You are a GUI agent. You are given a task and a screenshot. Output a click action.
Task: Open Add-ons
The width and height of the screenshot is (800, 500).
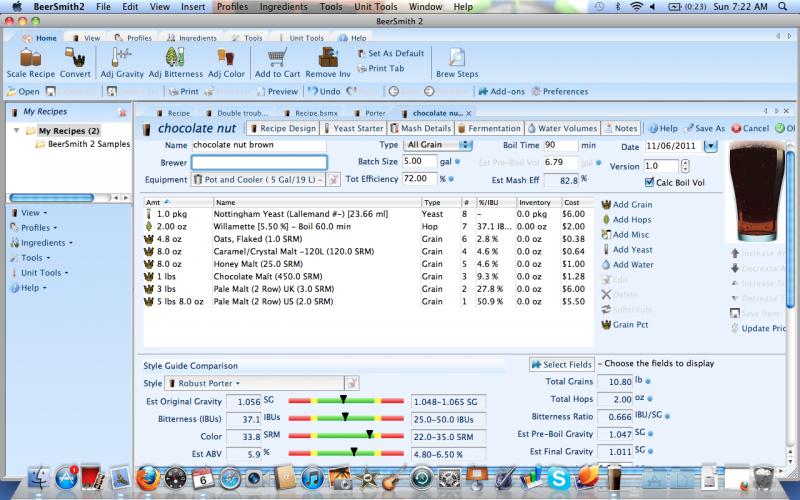point(501,91)
